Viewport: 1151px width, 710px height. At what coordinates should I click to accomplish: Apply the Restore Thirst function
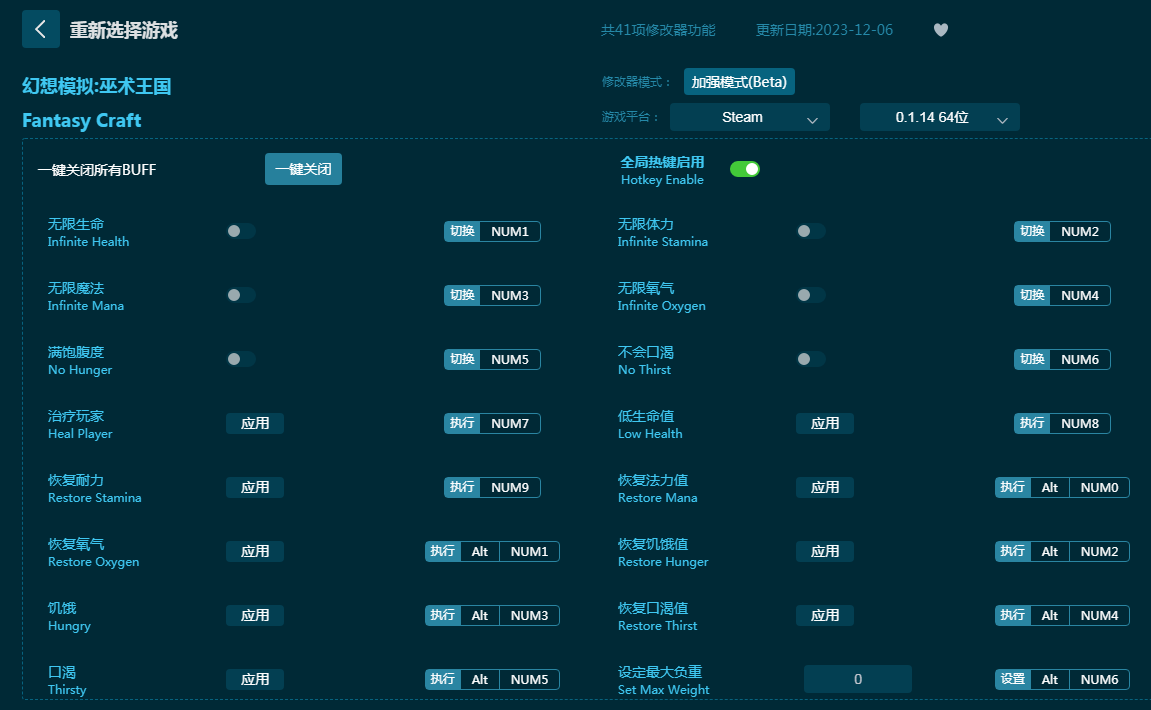(825, 615)
